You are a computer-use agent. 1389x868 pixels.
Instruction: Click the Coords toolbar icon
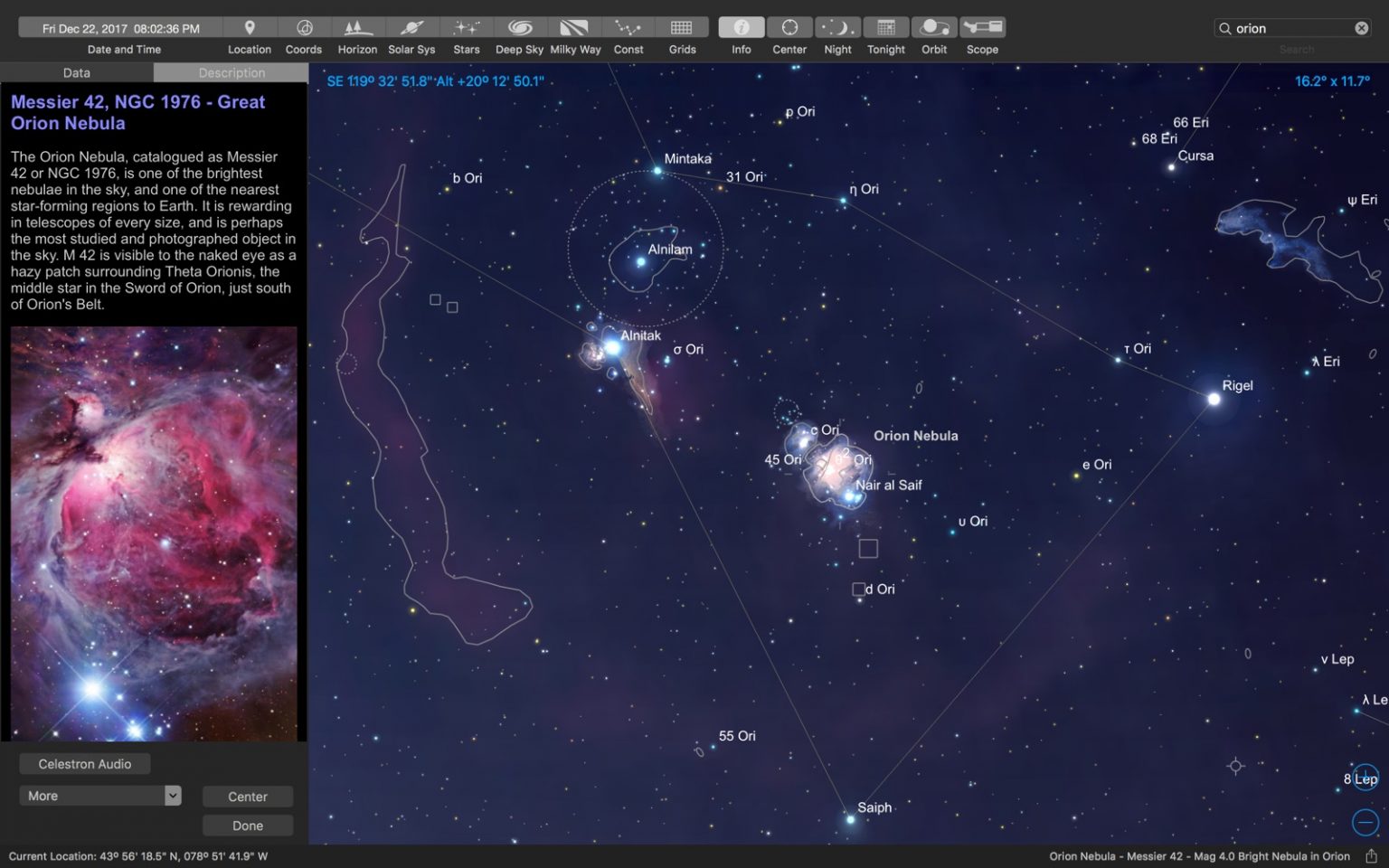pyautogui.click(x=304, y=28)
